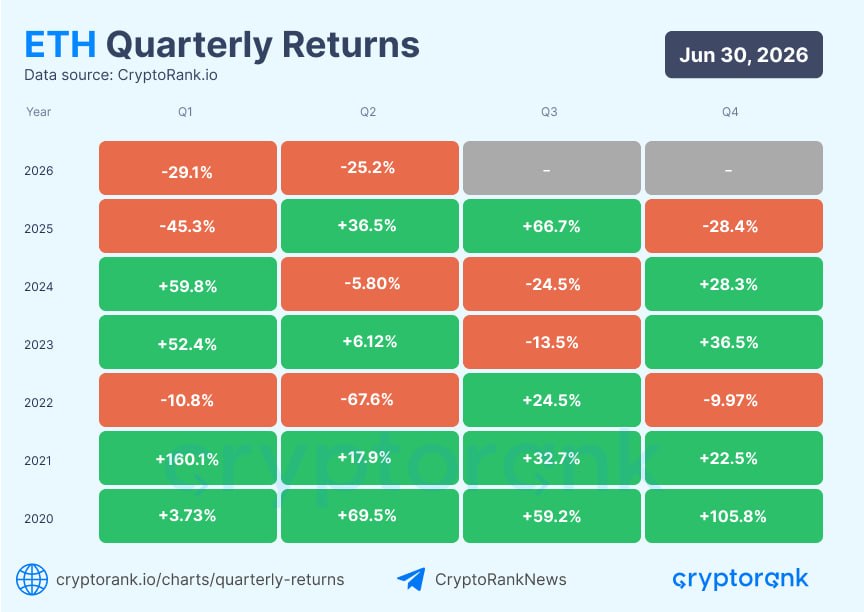This screenshot has height=612, width=864.
Task: Open the cryptorank.io/charts/quarterly-returns link
Action: (x=200, y=579)
